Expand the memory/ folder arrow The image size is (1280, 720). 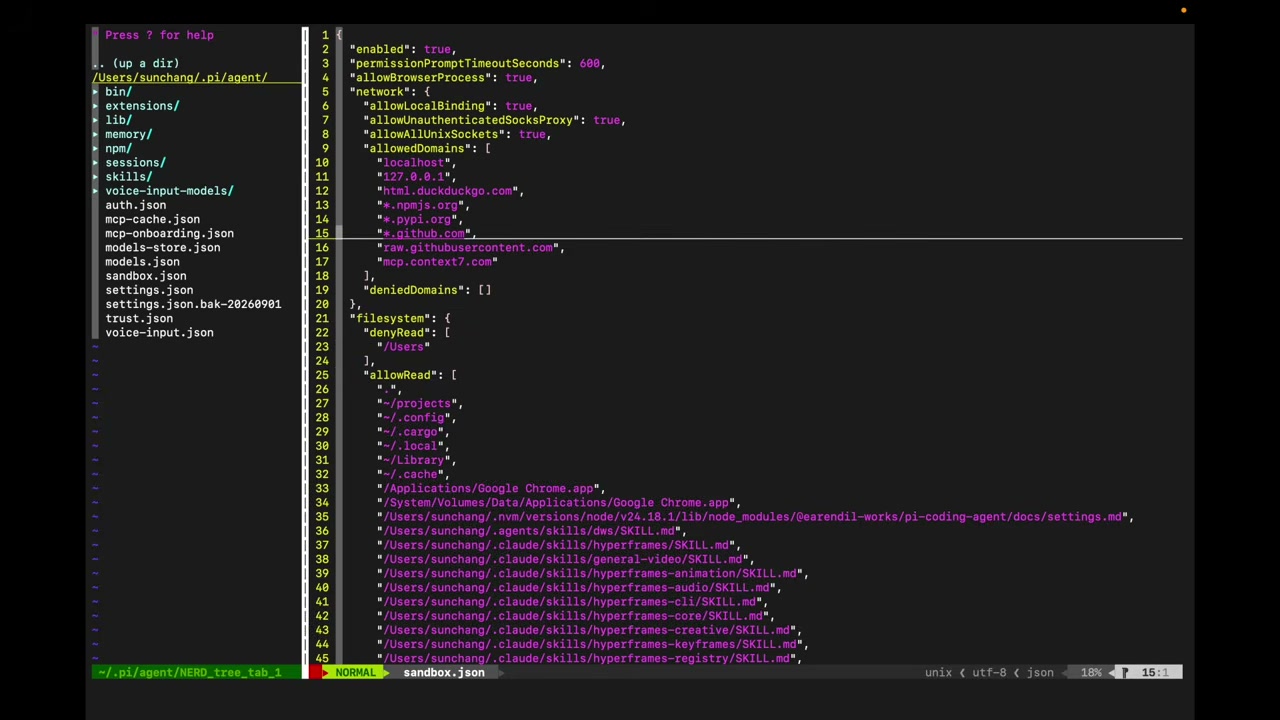[96, 134]
